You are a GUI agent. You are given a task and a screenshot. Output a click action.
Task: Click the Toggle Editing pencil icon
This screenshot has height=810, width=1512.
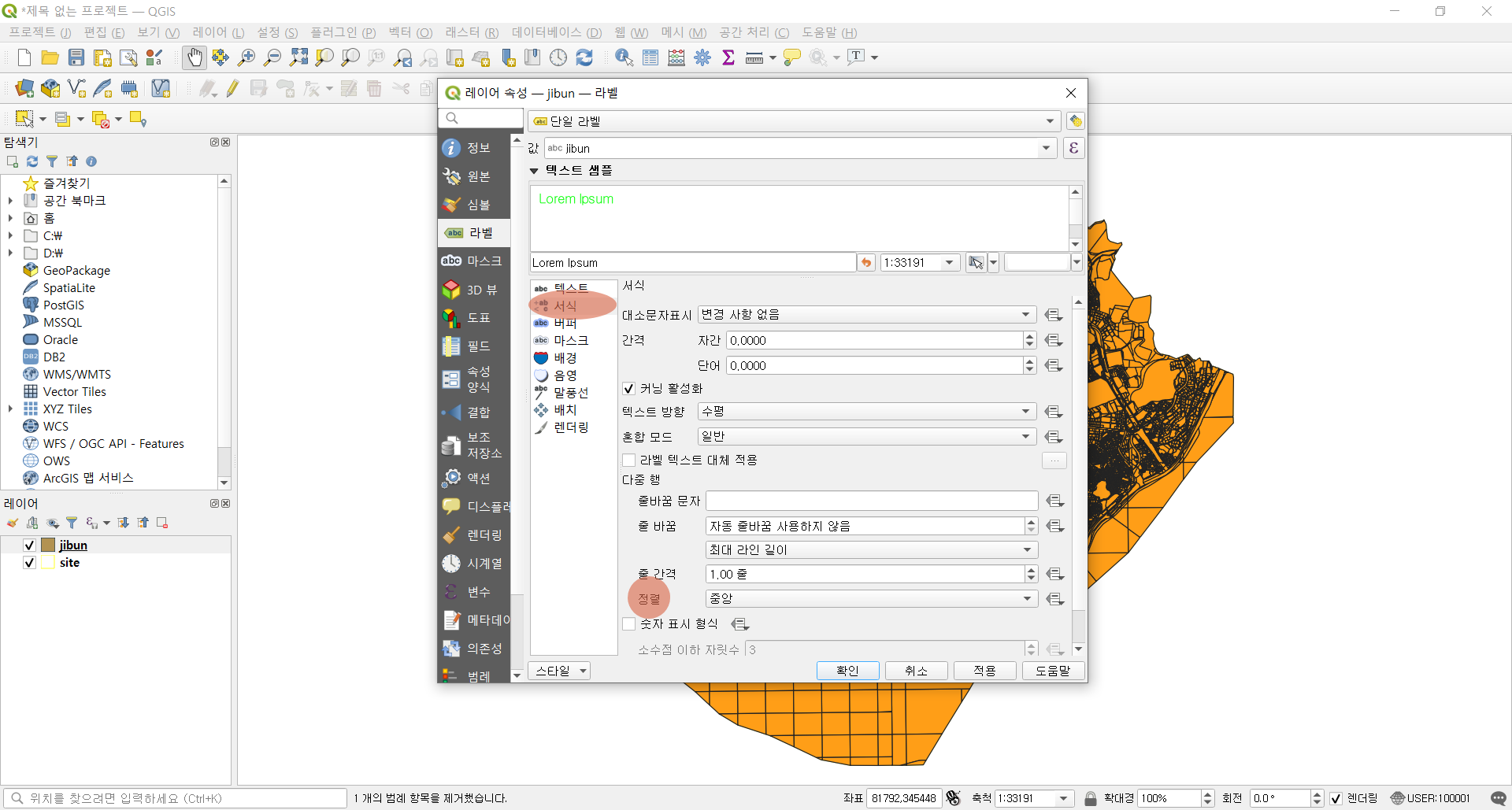232,88
